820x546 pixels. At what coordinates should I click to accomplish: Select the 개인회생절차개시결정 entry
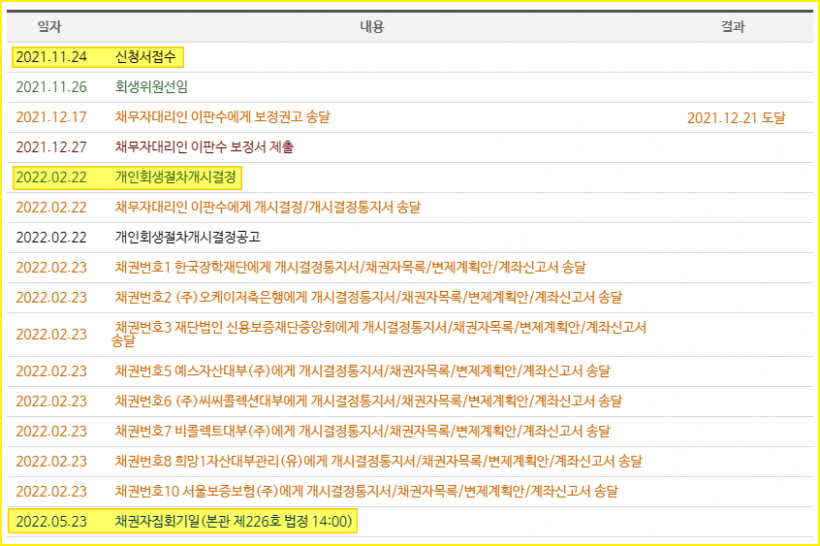pyautogui.click(x=176, y=177)
